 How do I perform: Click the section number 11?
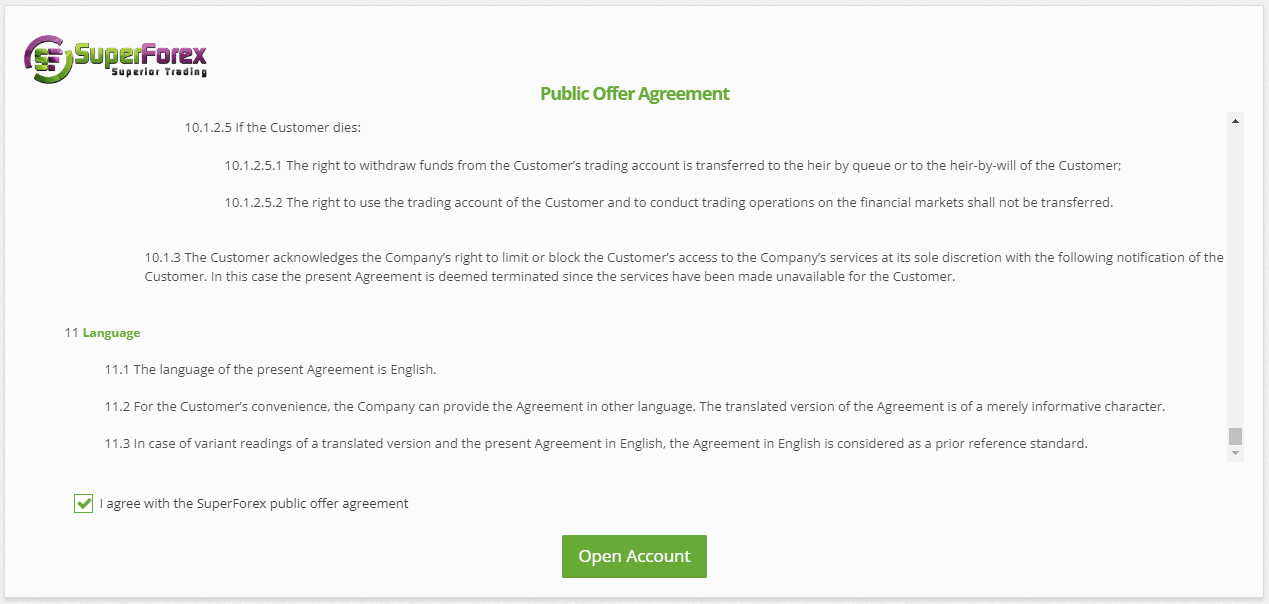pyautogui.click(x=71, y=332)
